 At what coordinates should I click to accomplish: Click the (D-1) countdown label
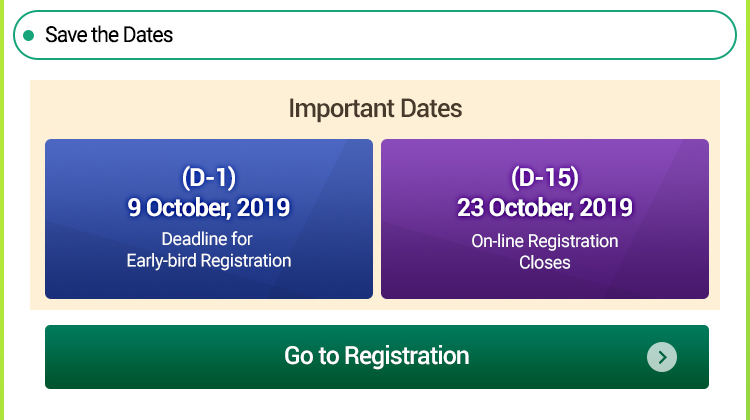pos(208,178)
